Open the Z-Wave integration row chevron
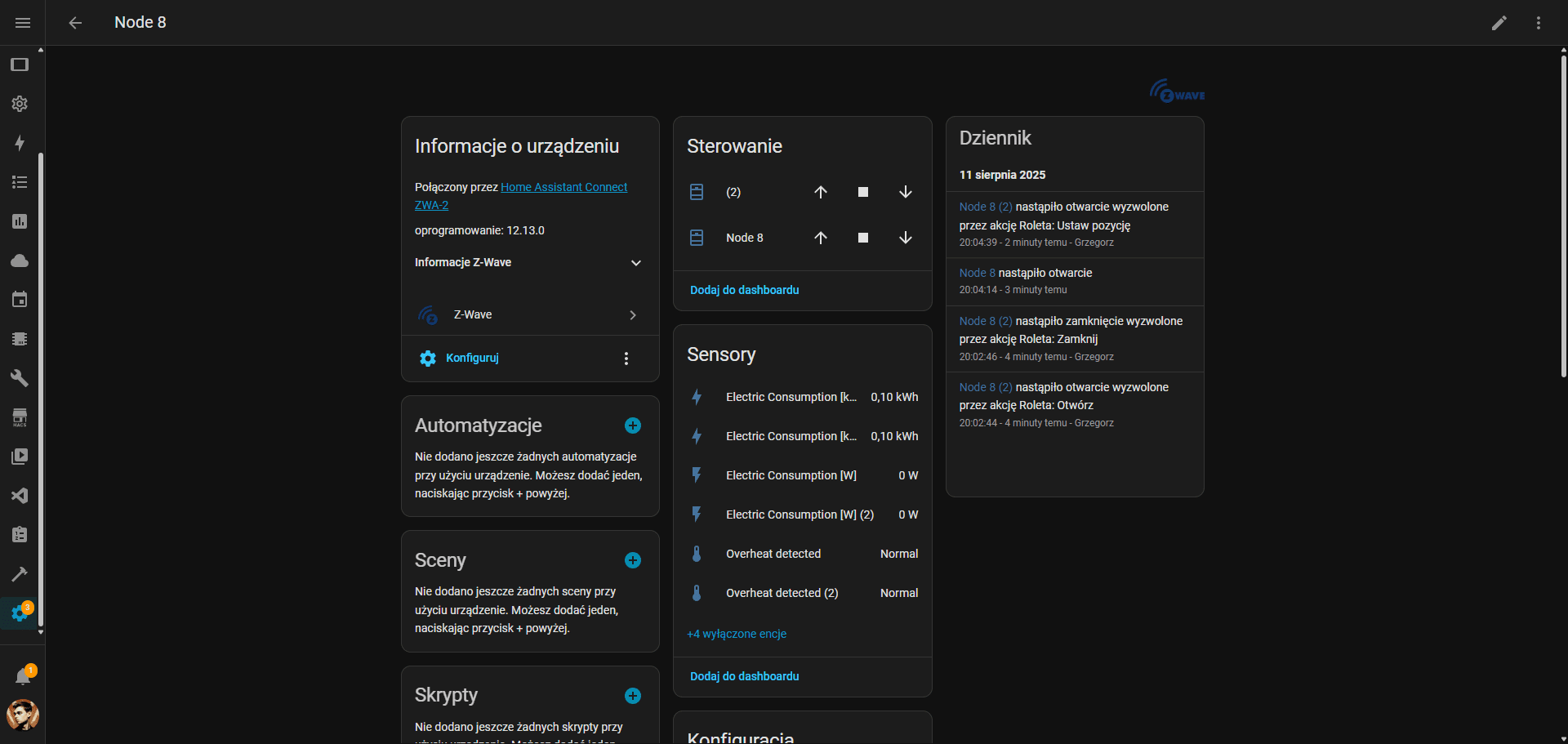Screen dimensions: 1568x744 coord(632,315)
